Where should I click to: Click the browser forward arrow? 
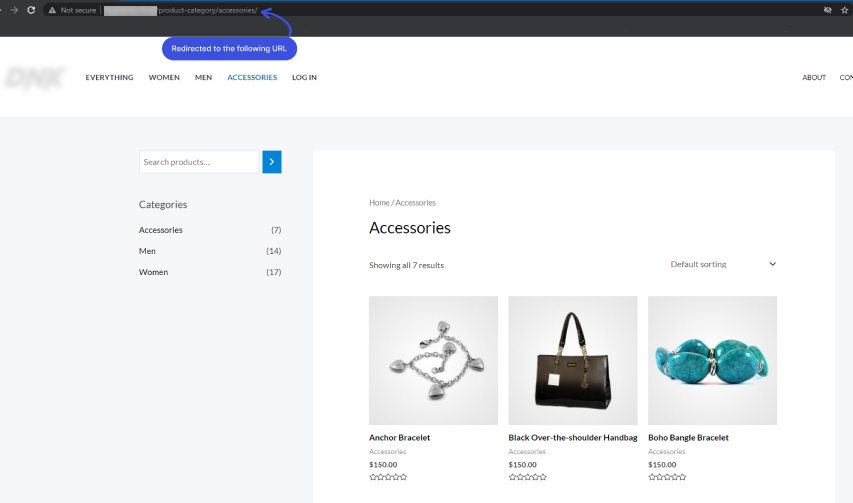(14, 10)
